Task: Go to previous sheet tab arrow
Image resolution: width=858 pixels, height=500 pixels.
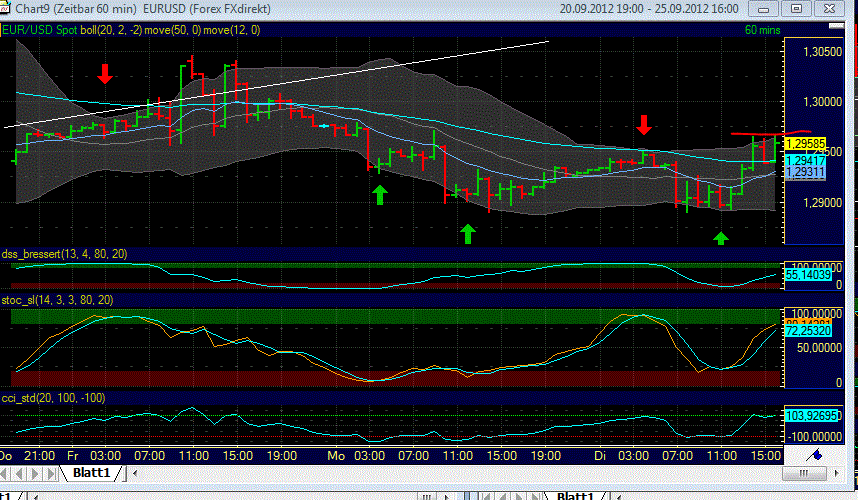Action: point(20,473)
